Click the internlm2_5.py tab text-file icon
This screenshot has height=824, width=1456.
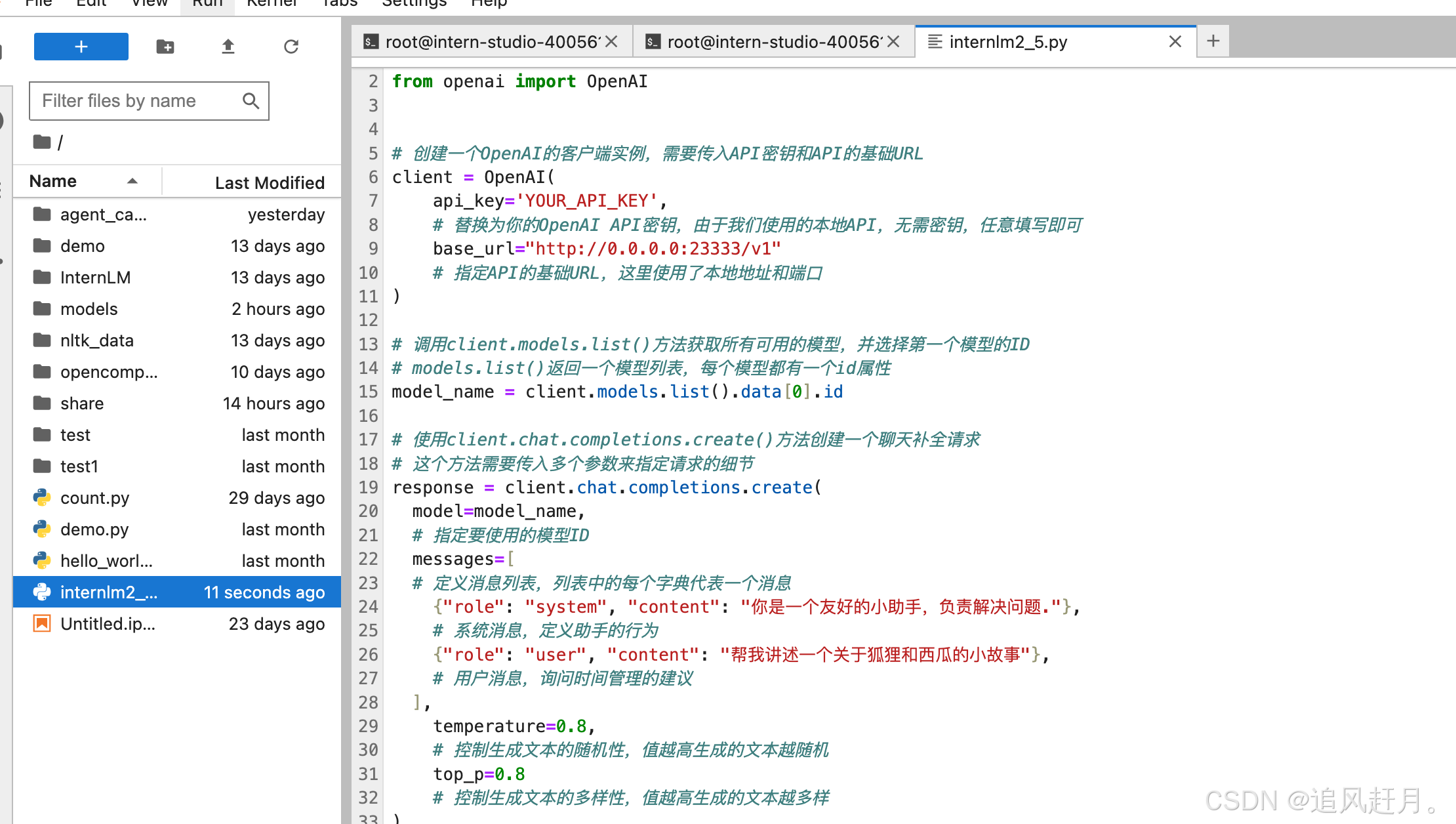[935, 42]
